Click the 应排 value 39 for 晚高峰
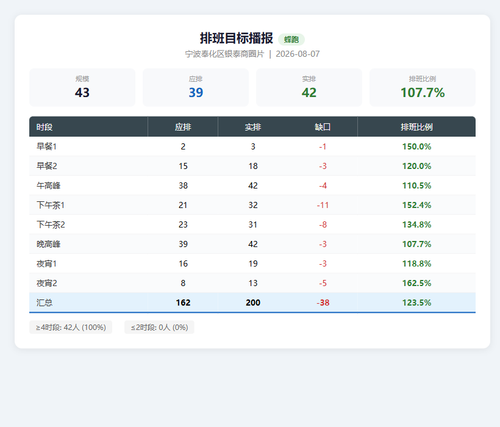 point(183,244)
